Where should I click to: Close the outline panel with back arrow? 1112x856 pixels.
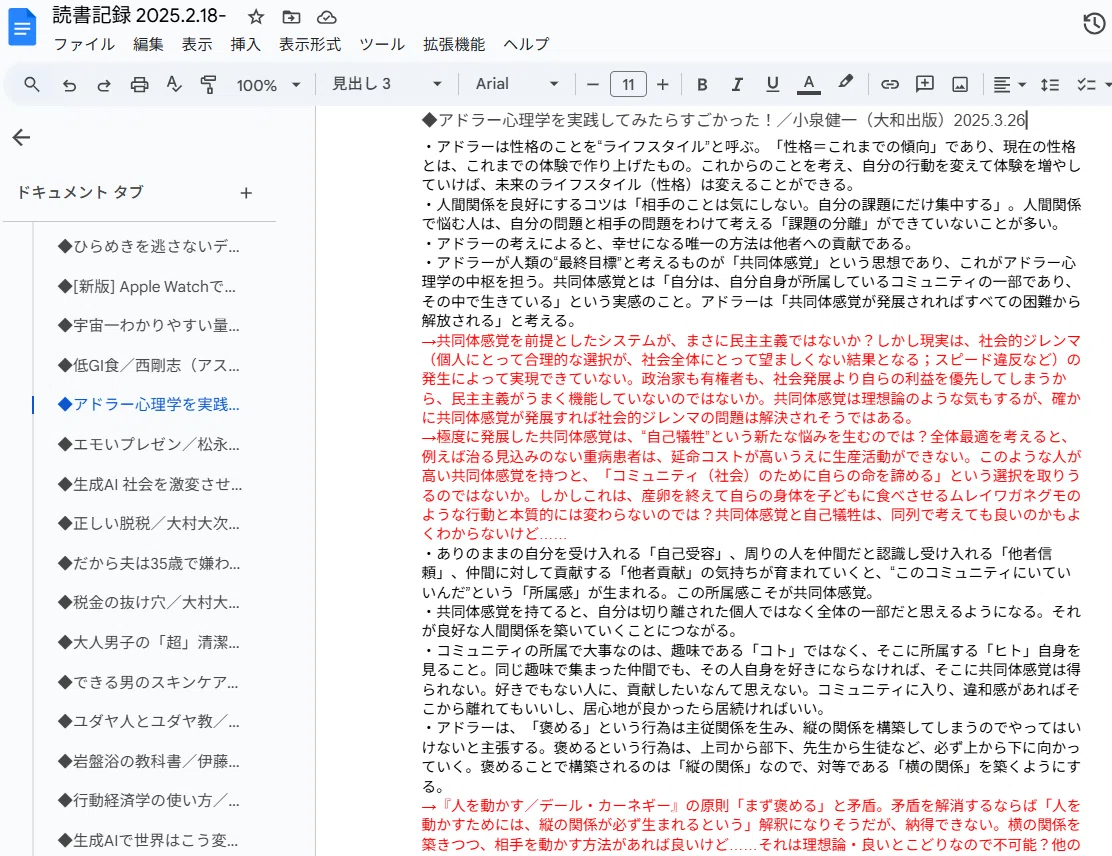(x=21, y=137)
